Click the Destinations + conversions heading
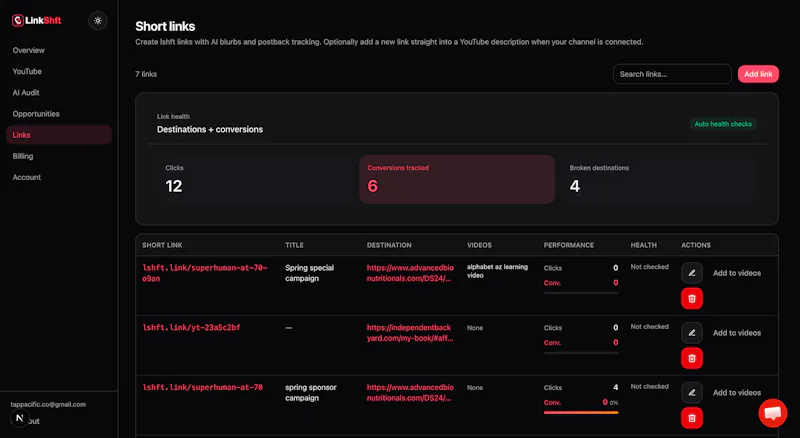This screenshot has height=438, width=800. 210,130
